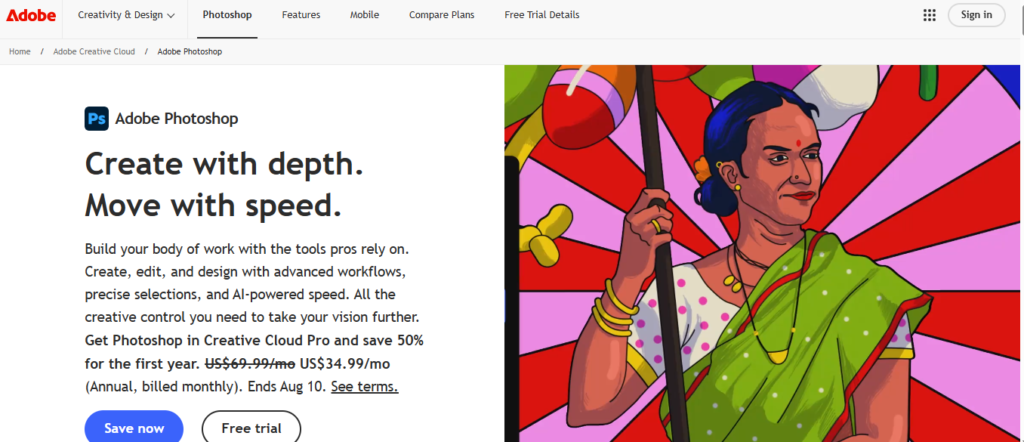Click the Save now button
Image resolution: width=1024 pixels, height=442 pixels.
tap(134, 428)
